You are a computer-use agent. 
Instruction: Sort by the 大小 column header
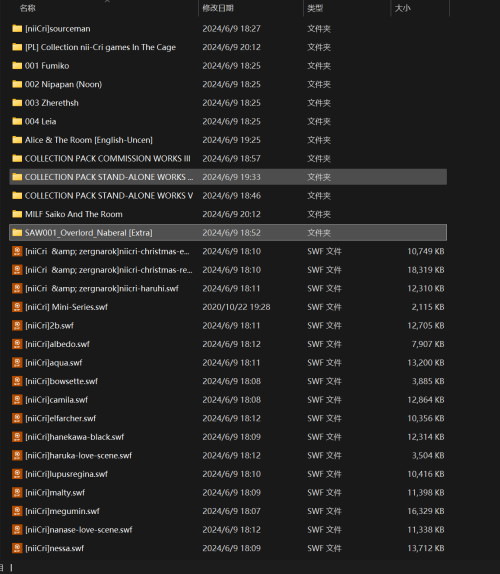click(x=403, y=8)
